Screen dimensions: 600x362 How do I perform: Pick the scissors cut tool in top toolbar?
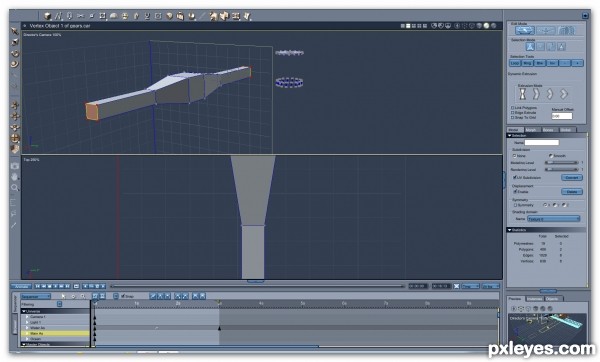point(80,16)
